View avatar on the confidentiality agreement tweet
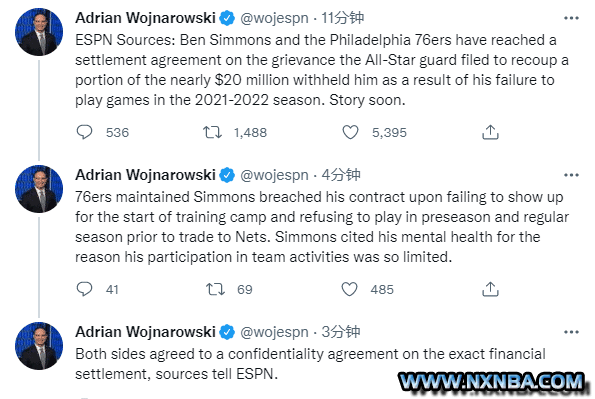595x399 pixels. point(39,346)
